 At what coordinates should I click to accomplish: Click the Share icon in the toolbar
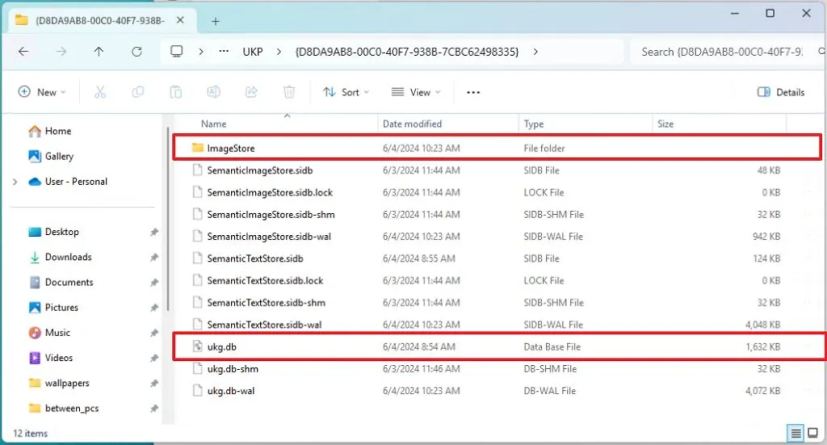coord(251,92)
